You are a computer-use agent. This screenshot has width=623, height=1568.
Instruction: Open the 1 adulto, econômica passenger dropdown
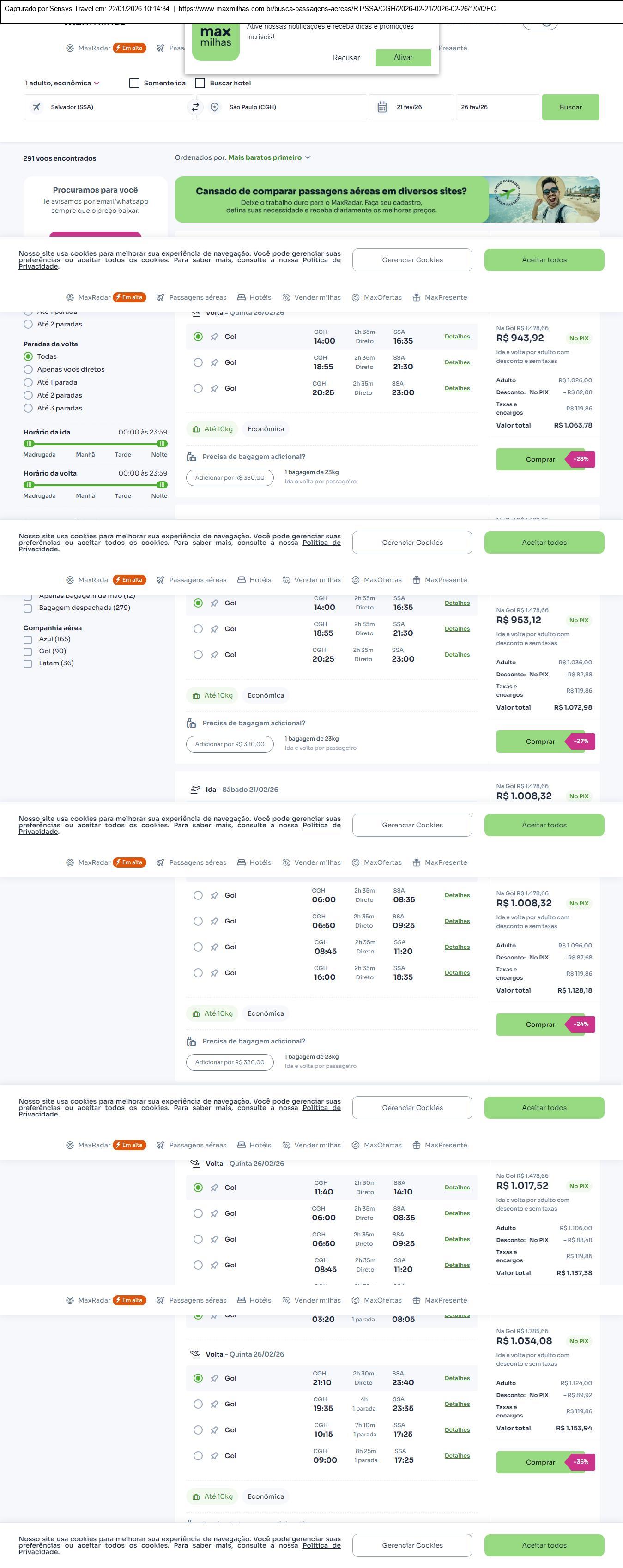pyautogui.click(x=61, y=84)
